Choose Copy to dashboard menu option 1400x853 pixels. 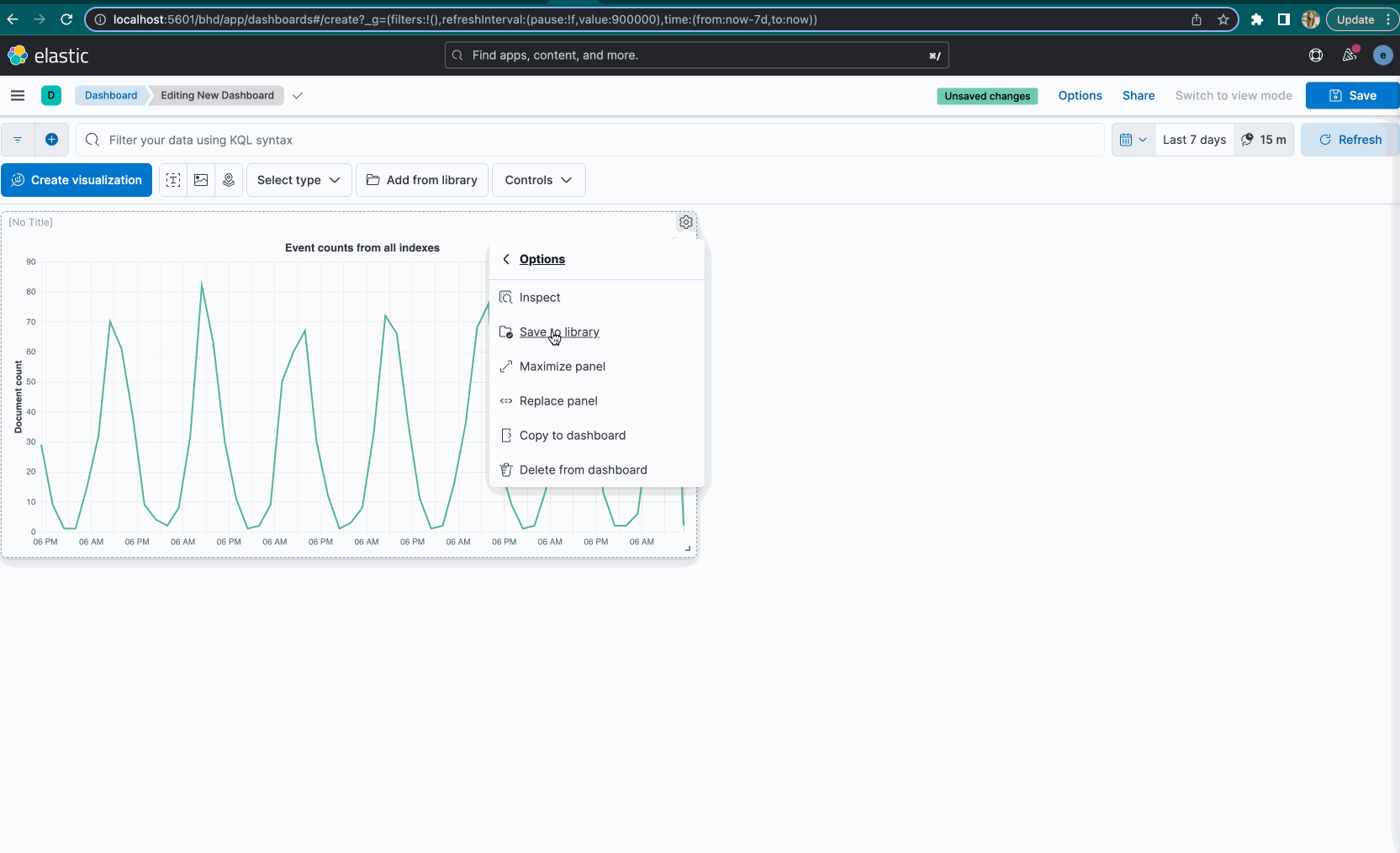click(572, 435)
